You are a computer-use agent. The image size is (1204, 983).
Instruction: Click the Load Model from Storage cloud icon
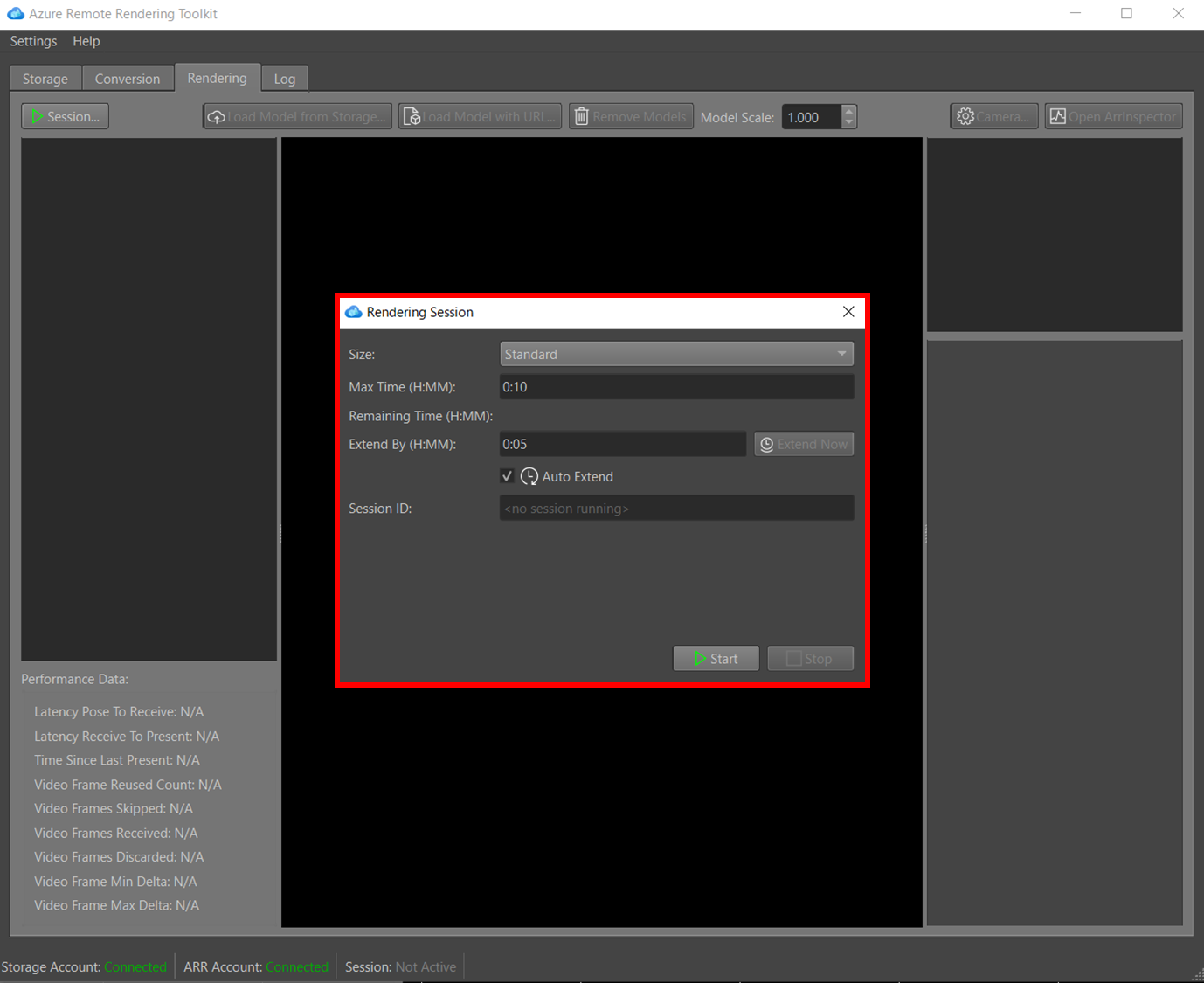click(217, 115)
